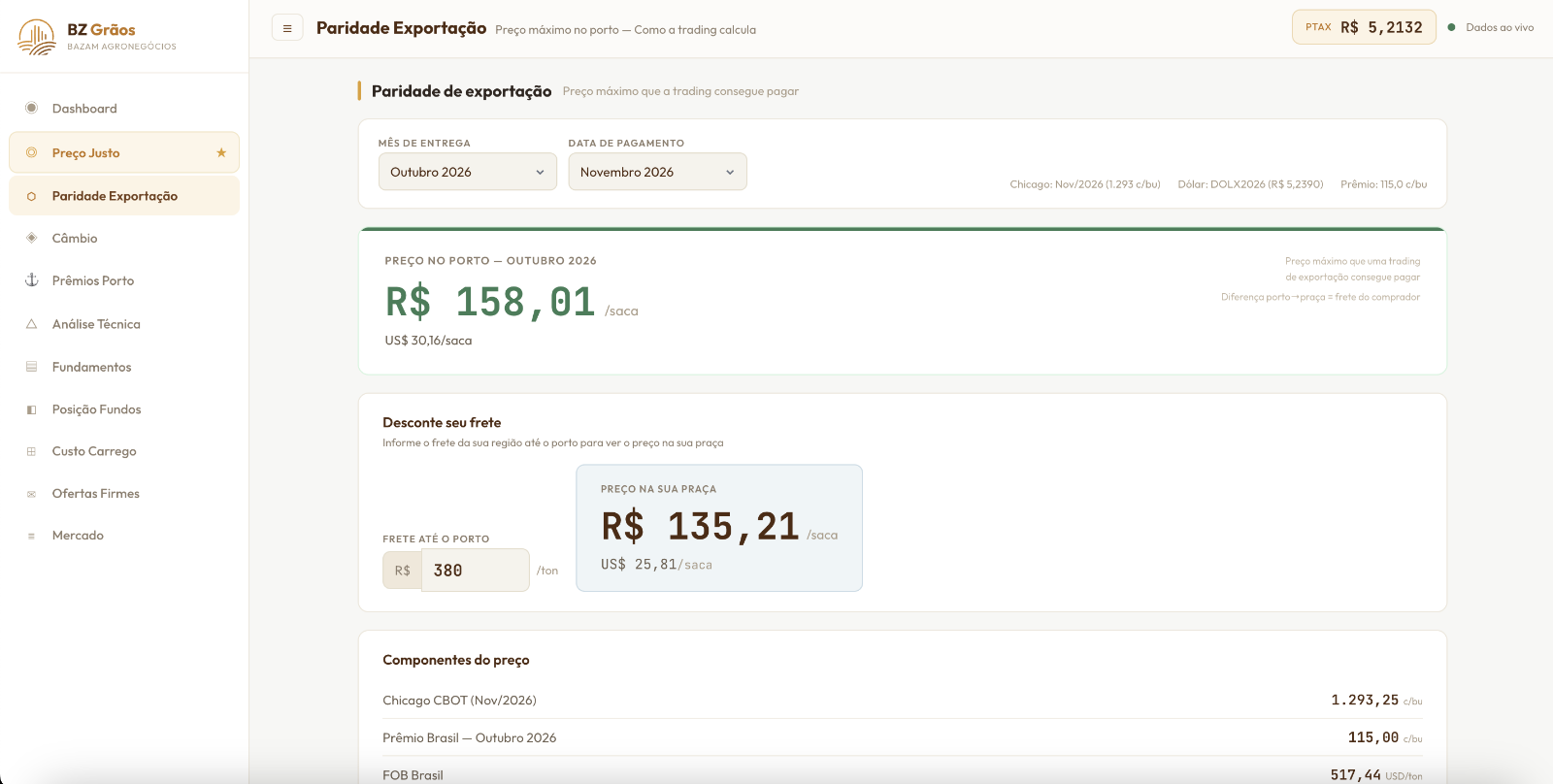Open the Prêmios Porto page
The width and height of the screenshot is (1553, 784).
[124, 280]
